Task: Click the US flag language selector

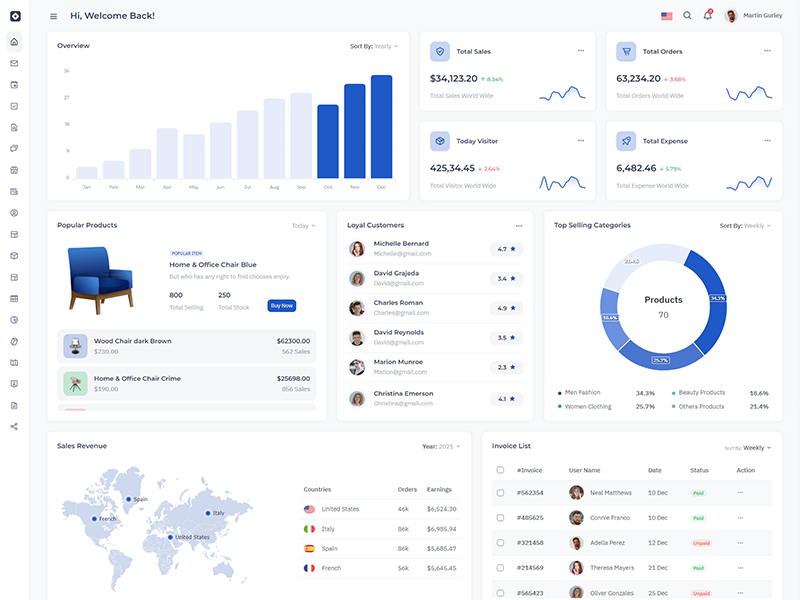Action: tap(667, 16)
